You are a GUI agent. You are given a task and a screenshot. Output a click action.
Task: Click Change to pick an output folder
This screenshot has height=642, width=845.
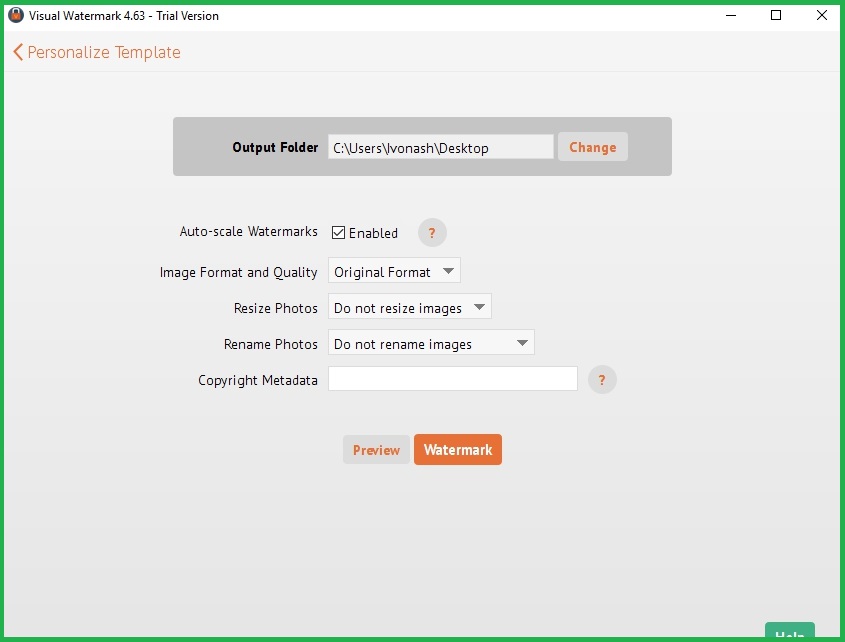(593, 147)
